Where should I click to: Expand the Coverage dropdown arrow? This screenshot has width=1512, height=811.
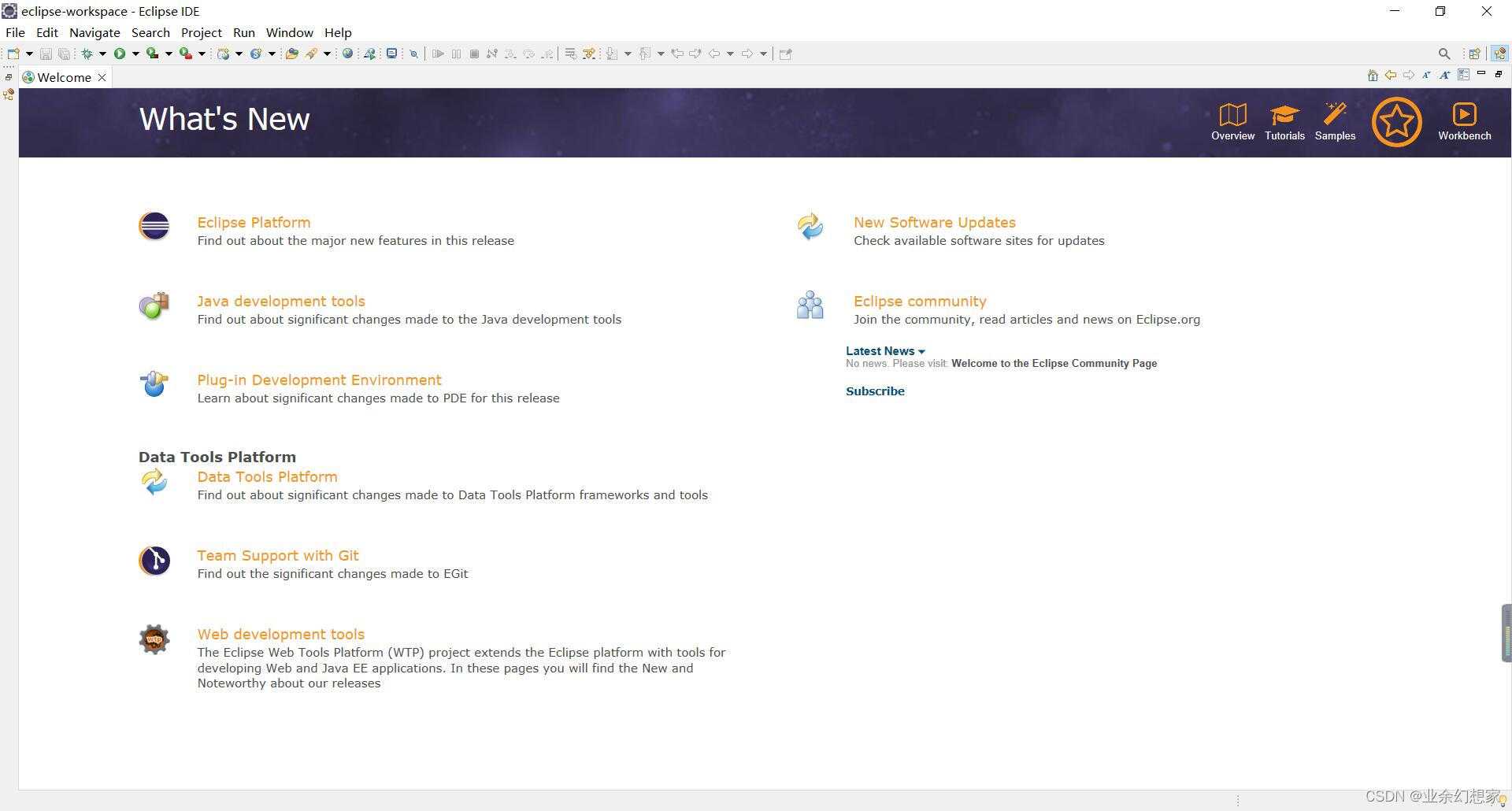click(169, 54)
